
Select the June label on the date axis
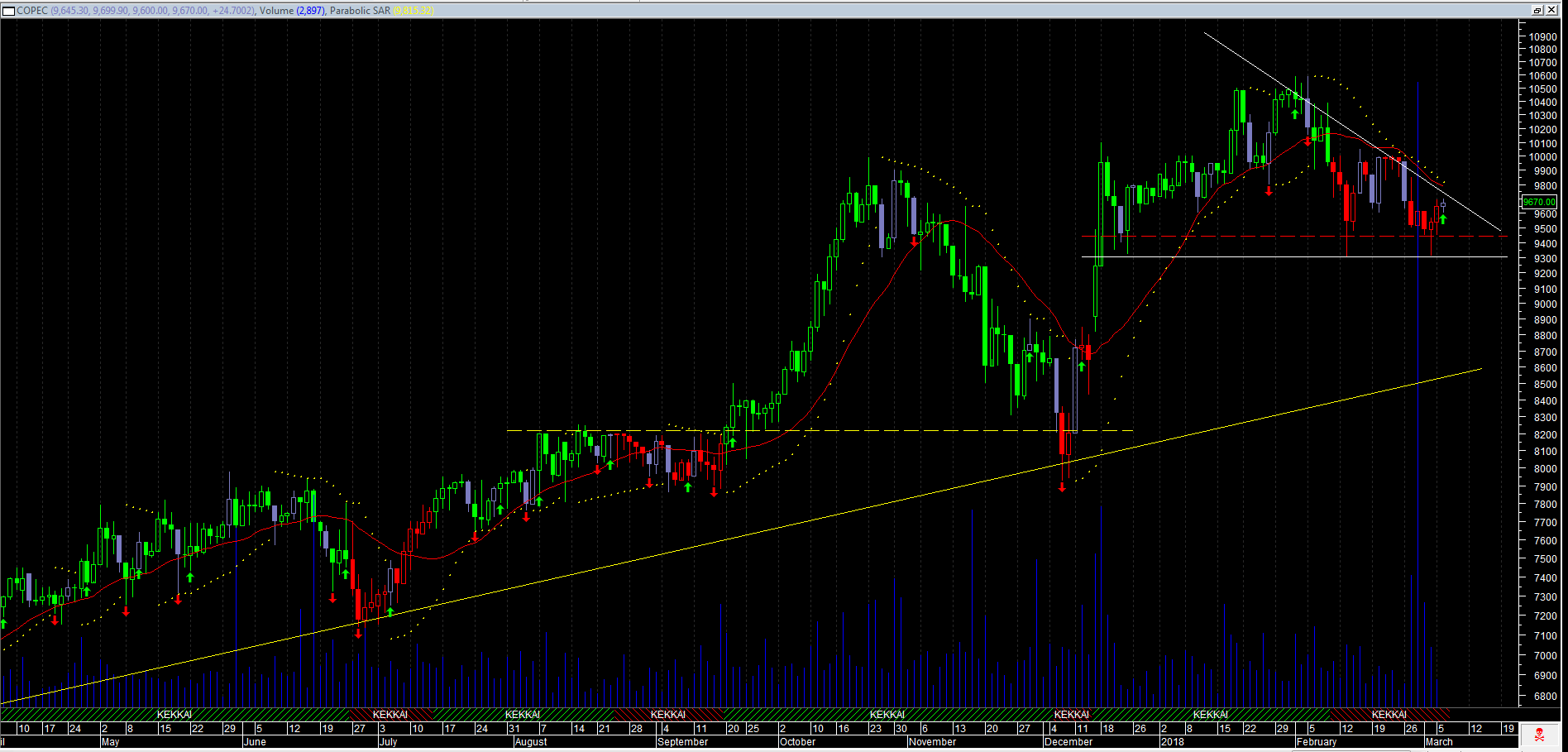[255, 742]
